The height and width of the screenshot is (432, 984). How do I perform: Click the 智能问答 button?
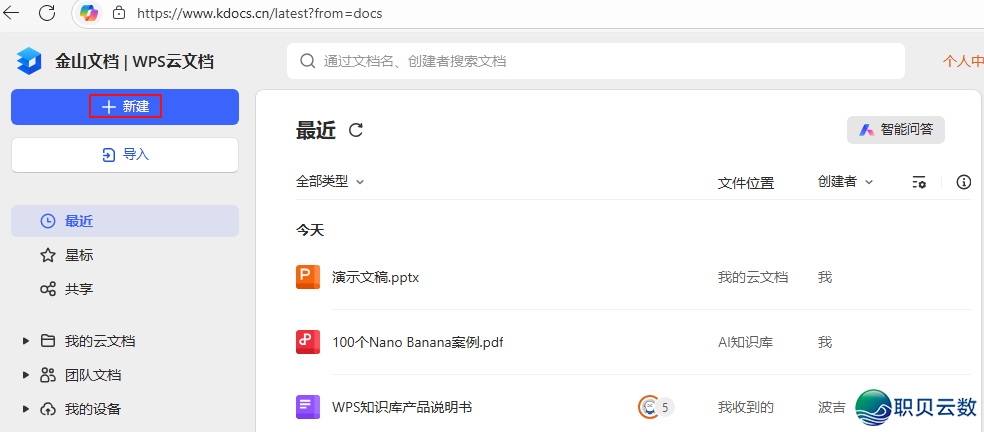[x=896, y=130]
